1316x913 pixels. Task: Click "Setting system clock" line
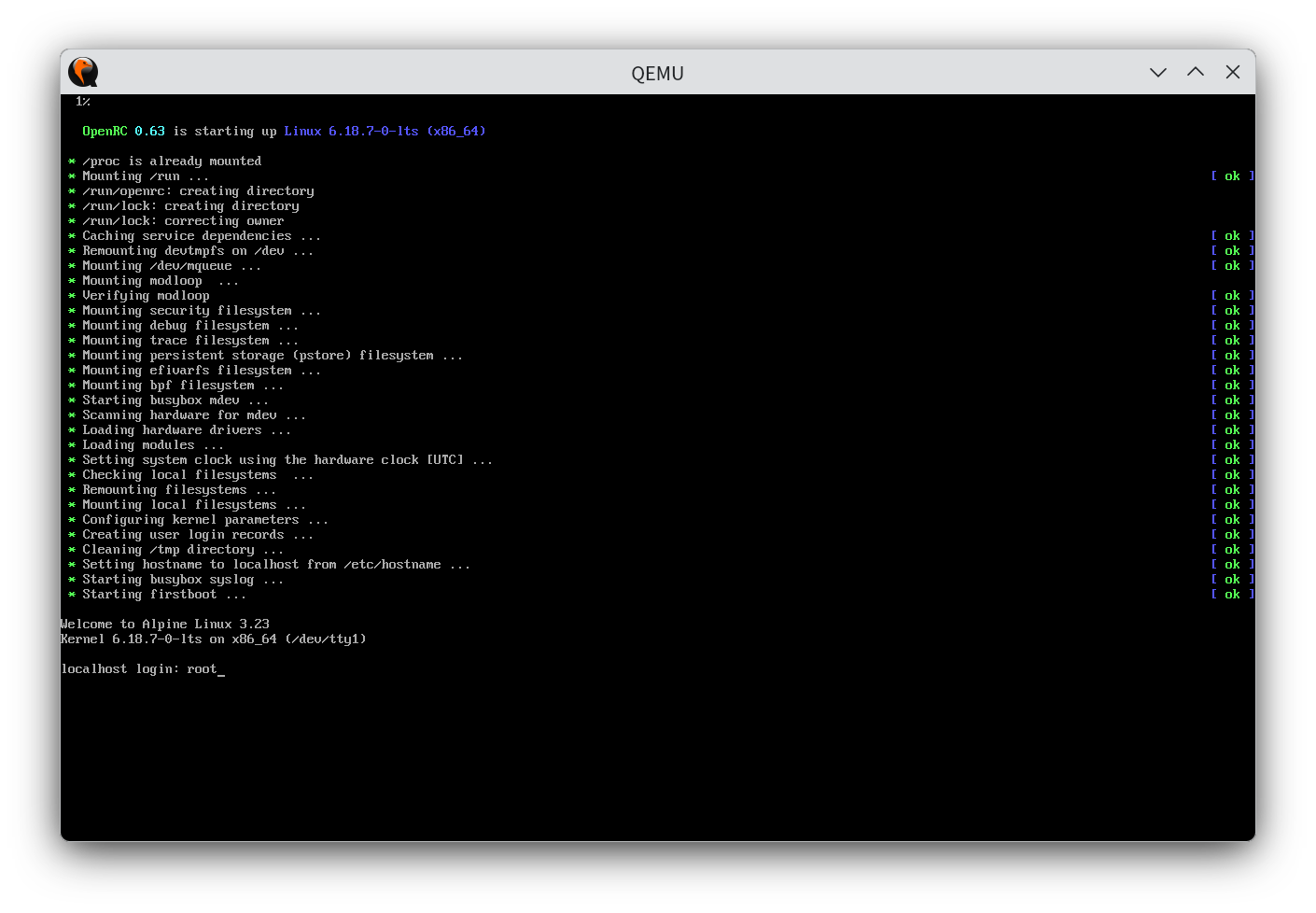287,460
